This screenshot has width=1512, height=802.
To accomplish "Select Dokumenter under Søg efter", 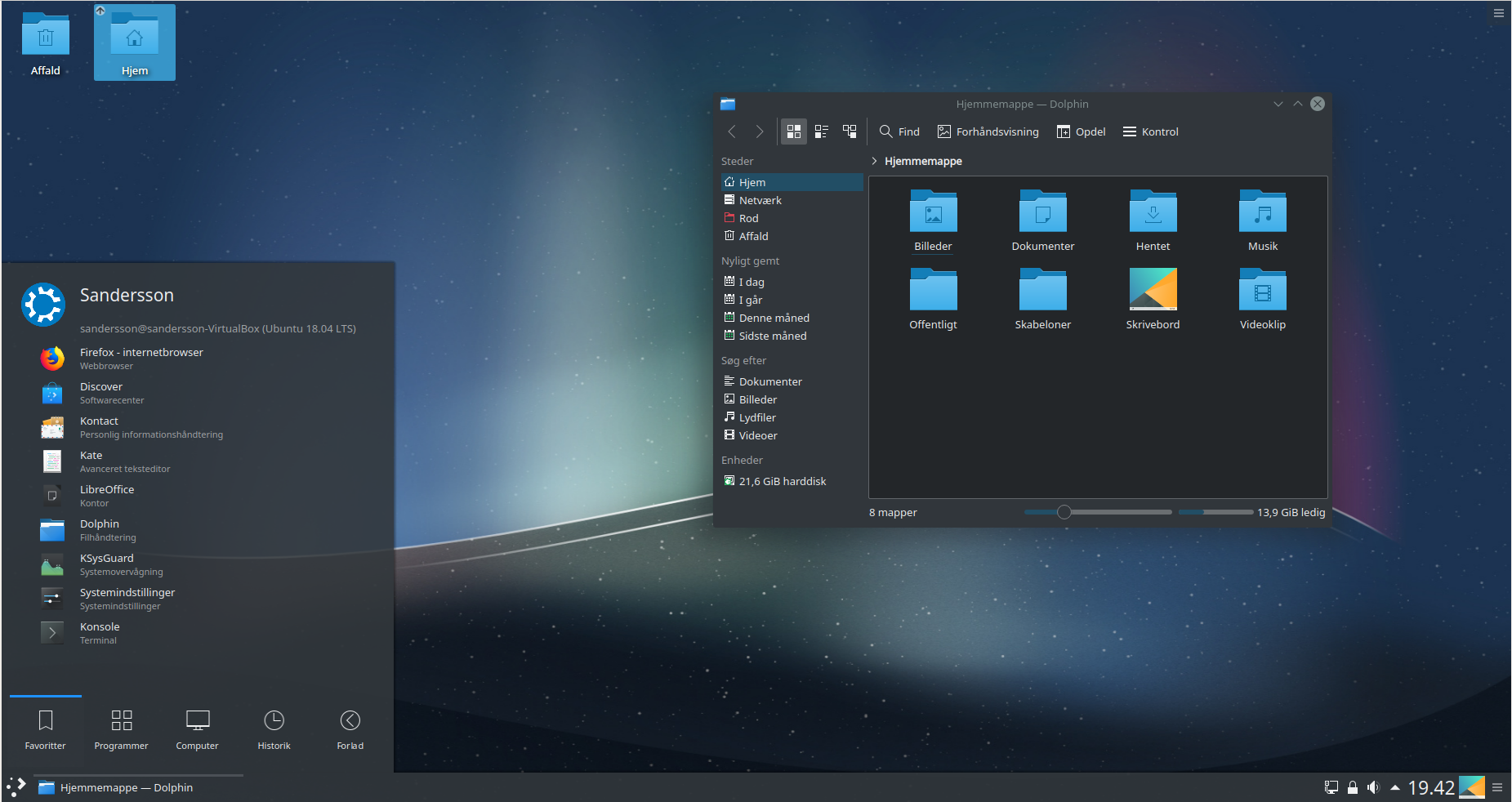I will coord(791,381).
